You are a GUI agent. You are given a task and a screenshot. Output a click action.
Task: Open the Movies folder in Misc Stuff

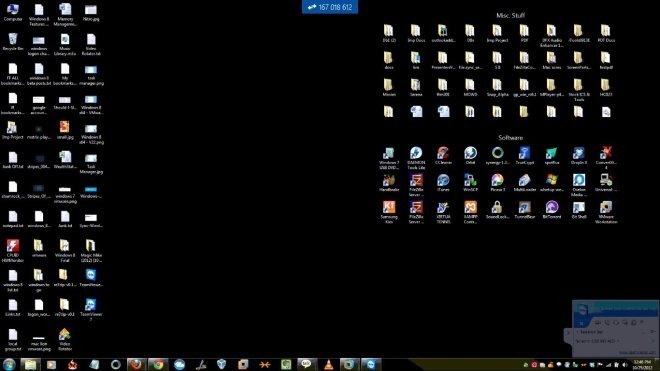(389, 88)
